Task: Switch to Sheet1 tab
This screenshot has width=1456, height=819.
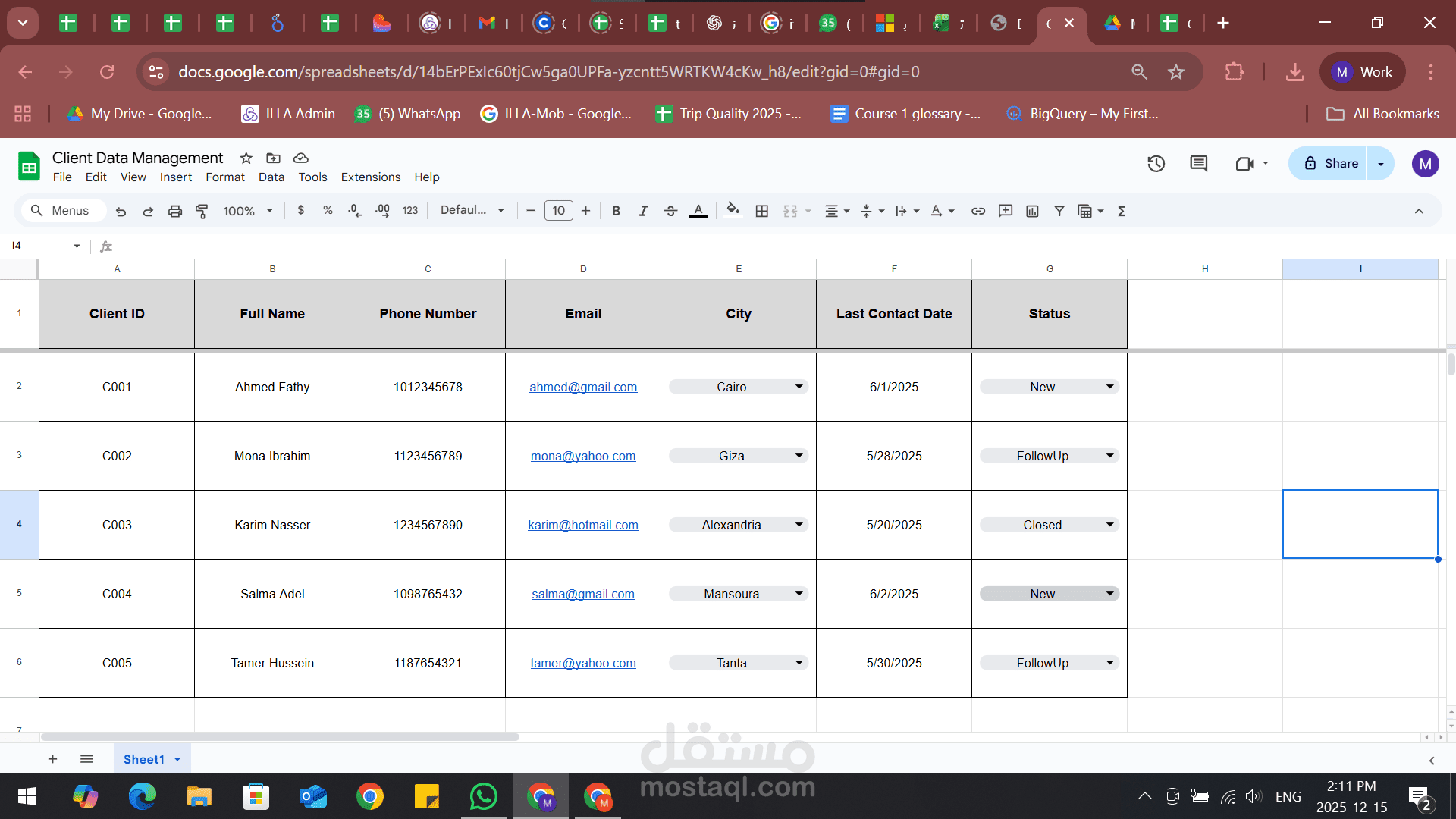Action: pos(143,759)
